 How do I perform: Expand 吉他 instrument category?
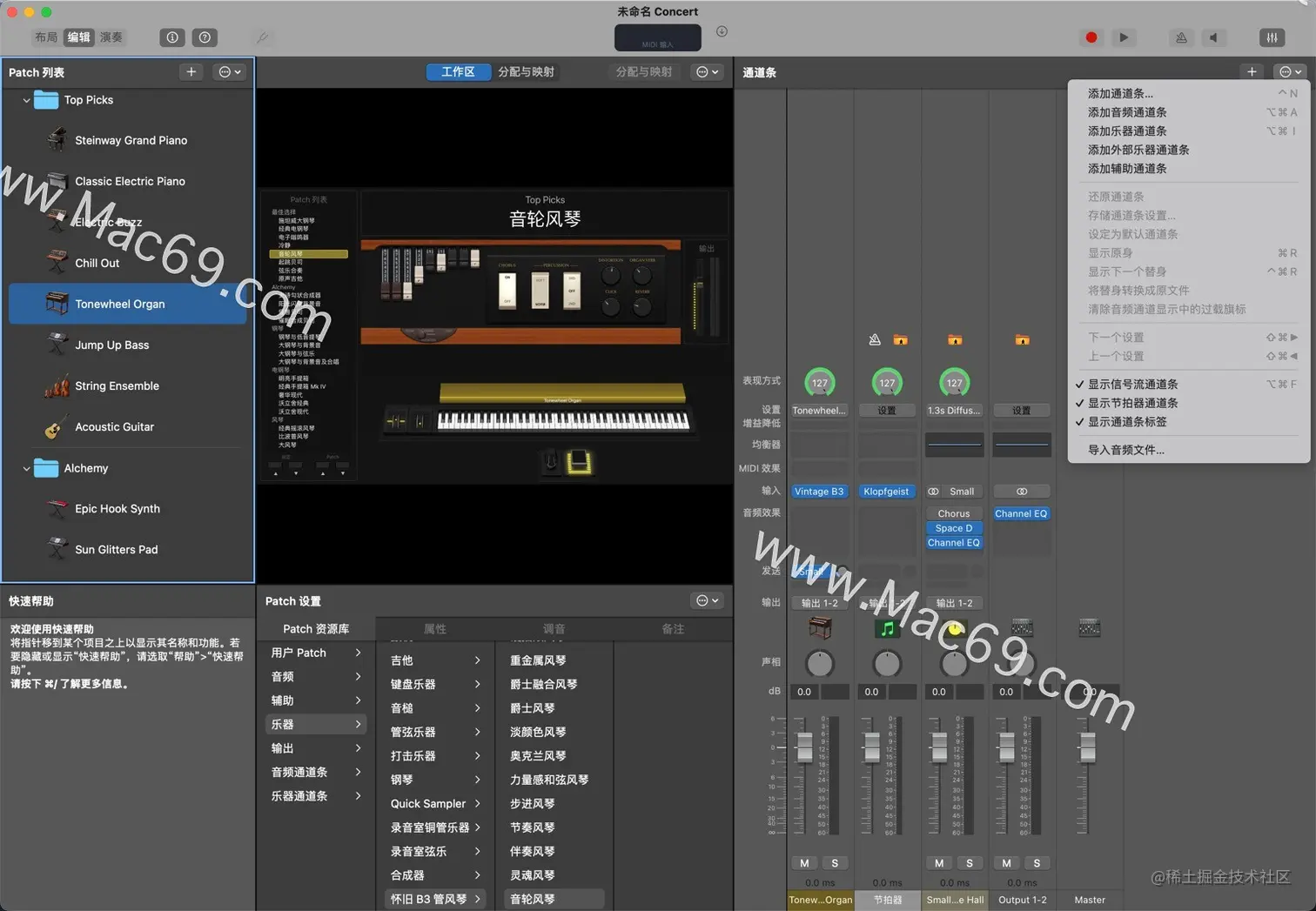pyautogui.click(x=434, y=660)
